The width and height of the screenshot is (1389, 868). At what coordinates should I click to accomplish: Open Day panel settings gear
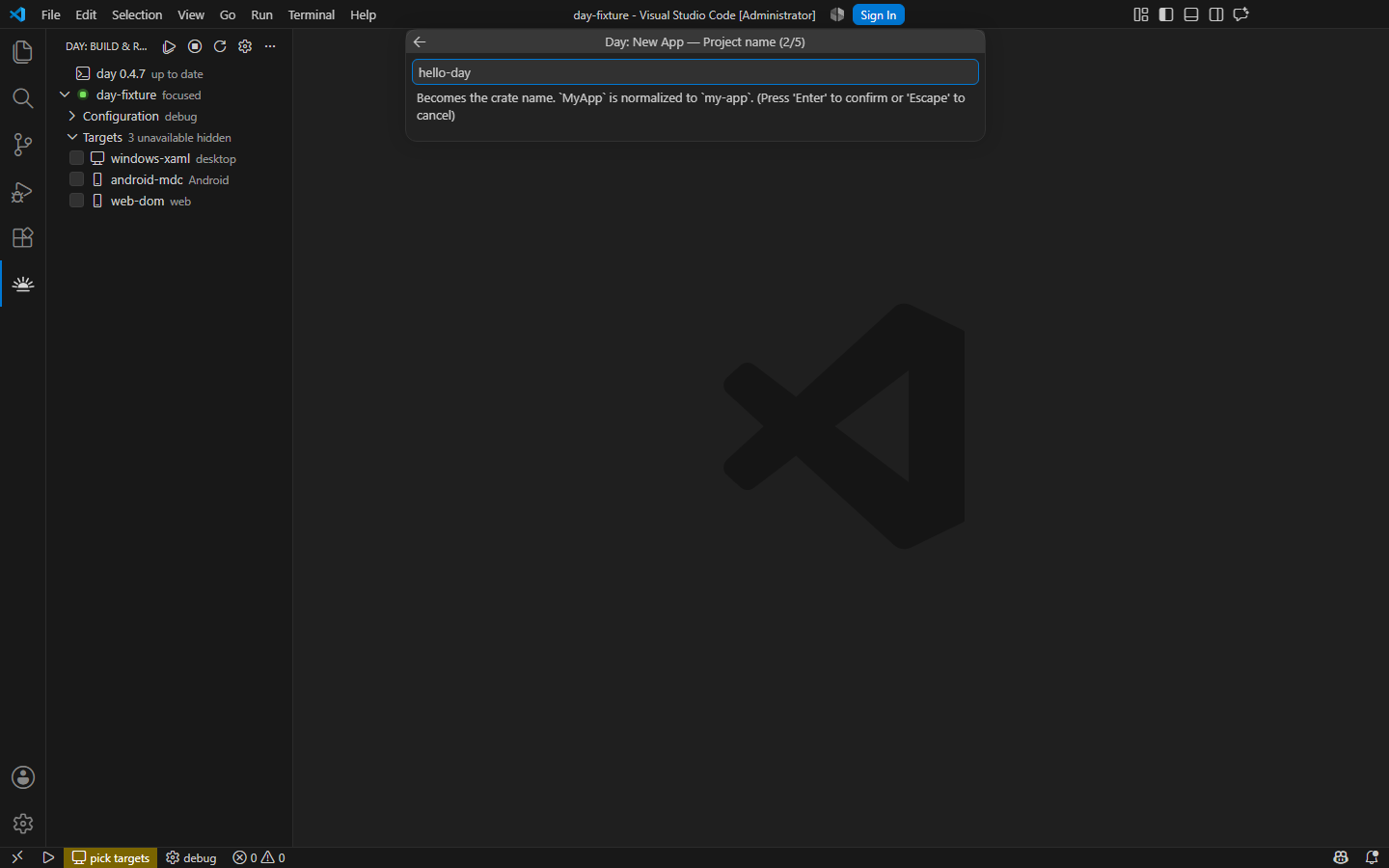245,46
